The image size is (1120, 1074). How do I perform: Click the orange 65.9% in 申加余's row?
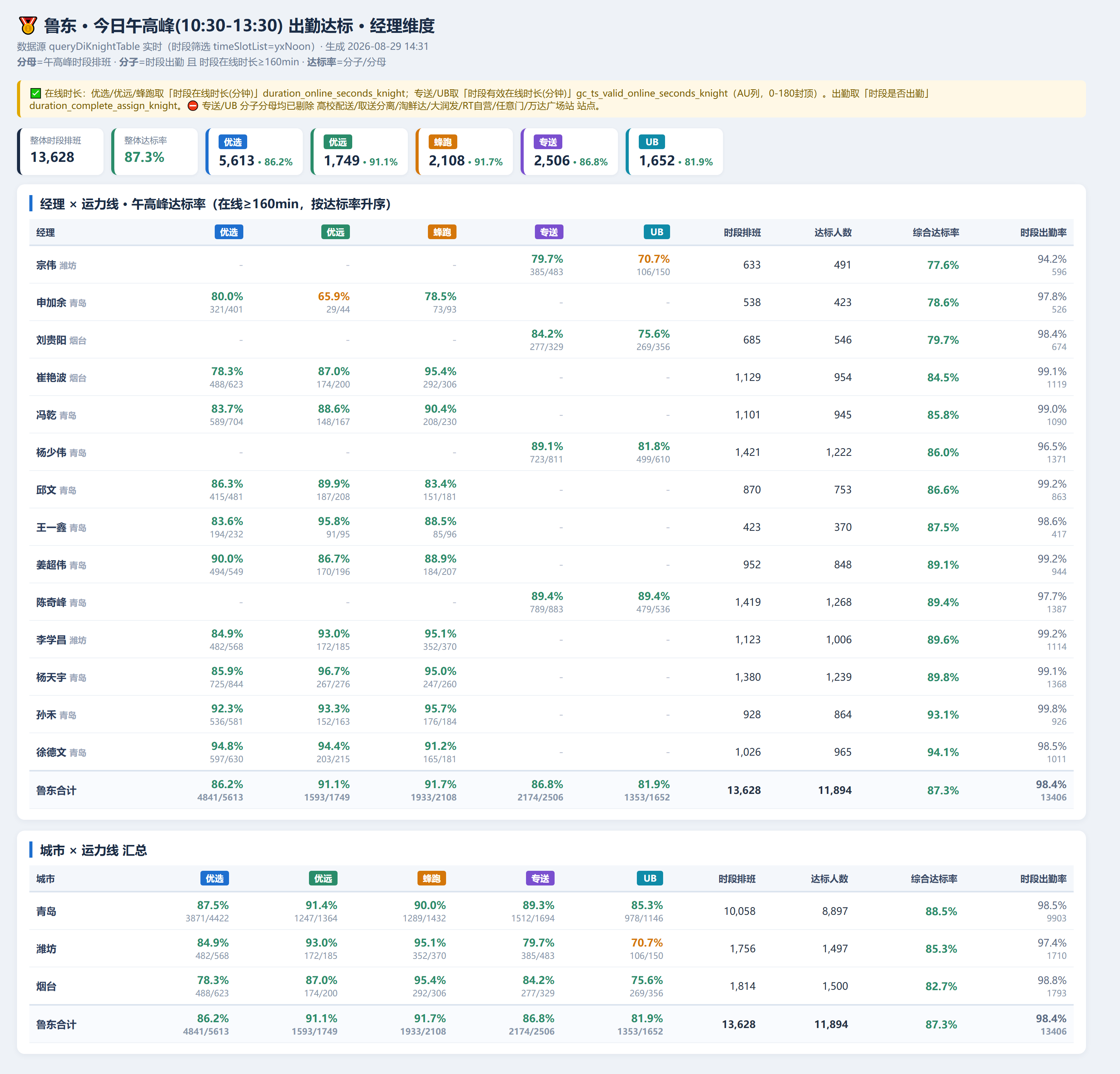334,296
